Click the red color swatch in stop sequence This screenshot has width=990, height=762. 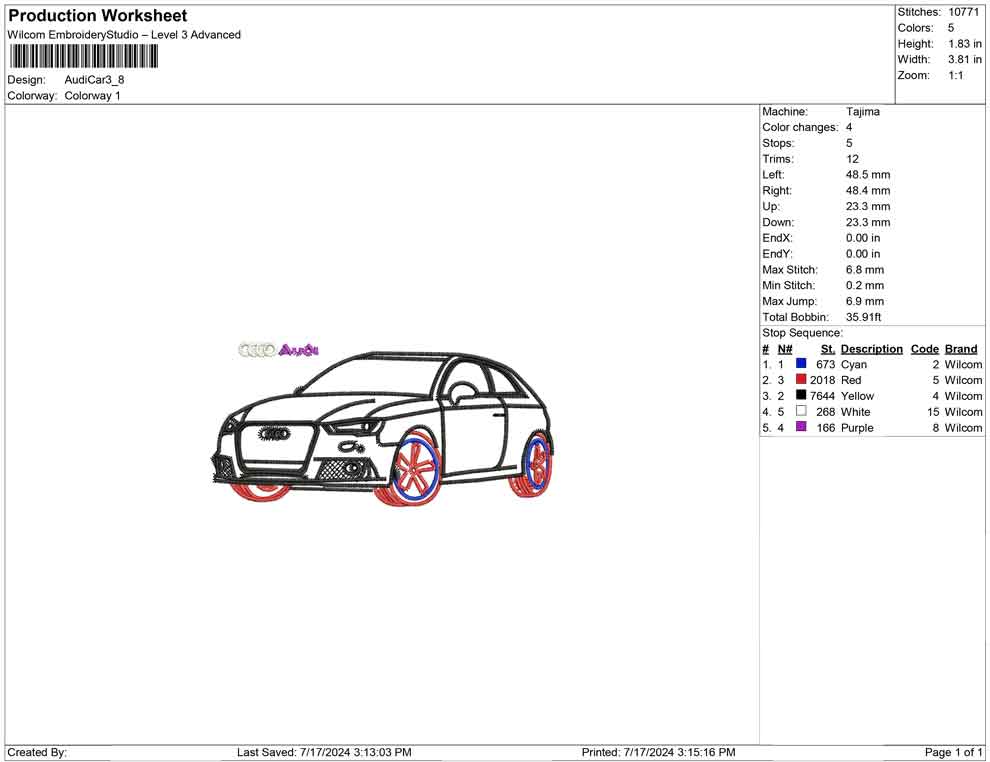point(801,379)
